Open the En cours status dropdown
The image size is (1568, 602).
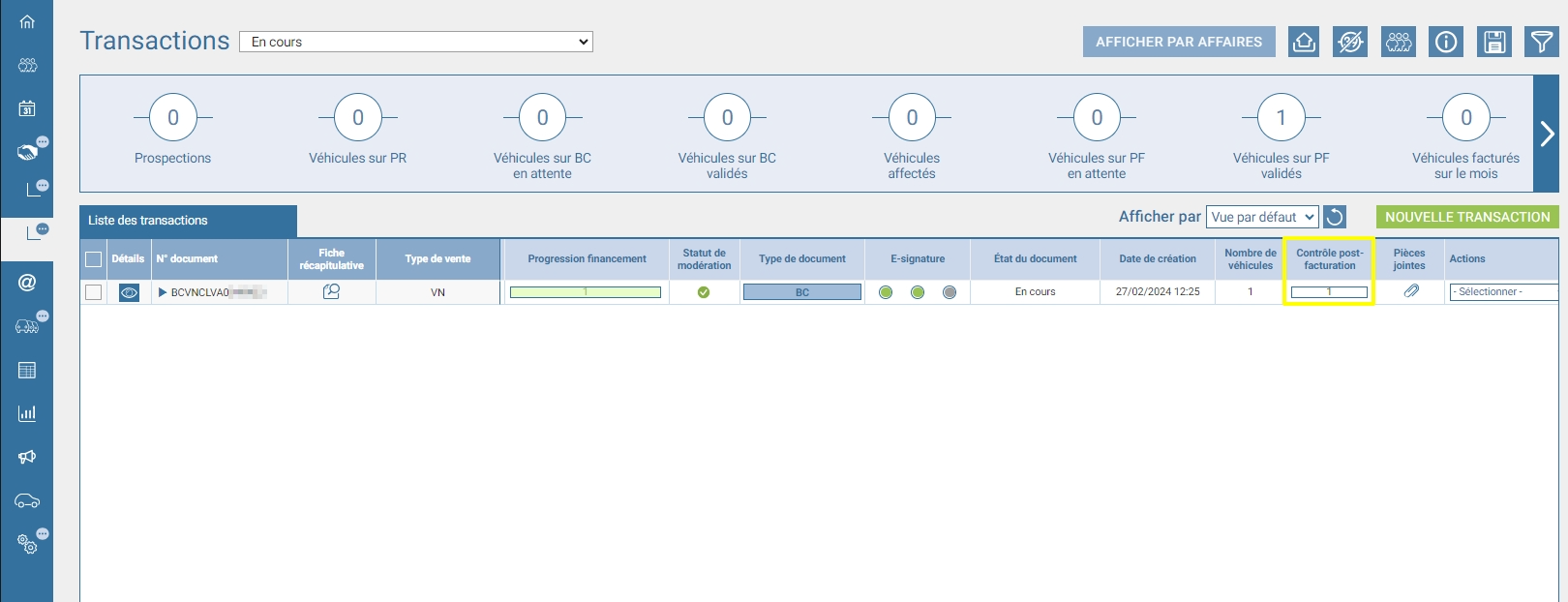coord(416,42)
